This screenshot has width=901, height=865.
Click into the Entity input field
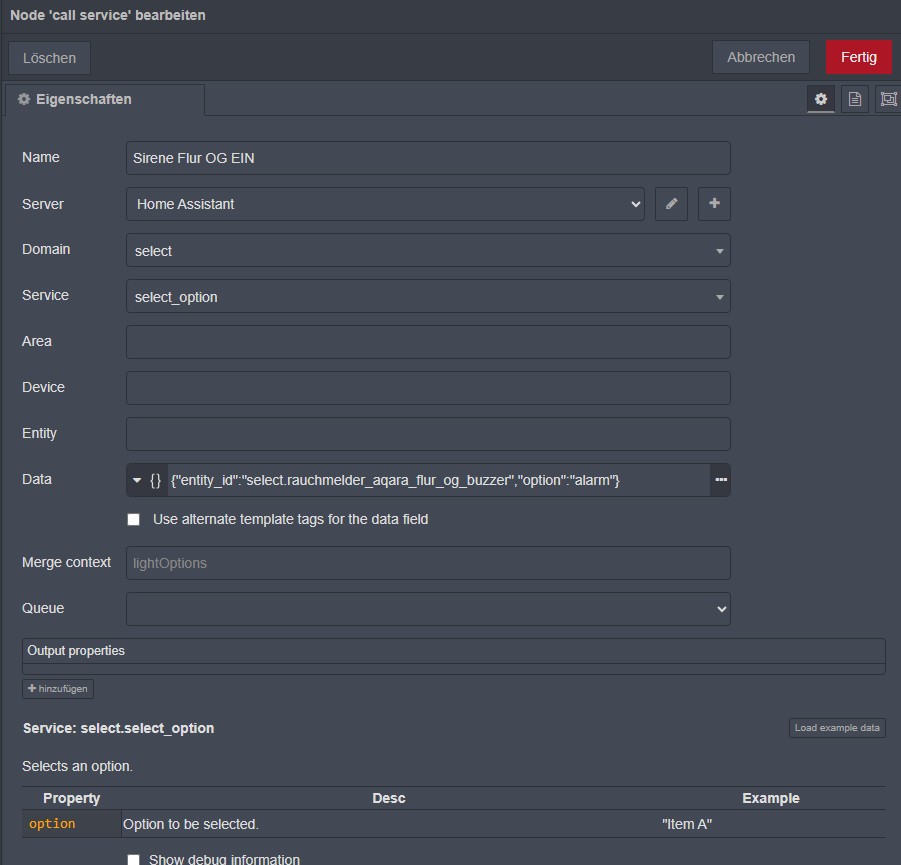point(428,434)
